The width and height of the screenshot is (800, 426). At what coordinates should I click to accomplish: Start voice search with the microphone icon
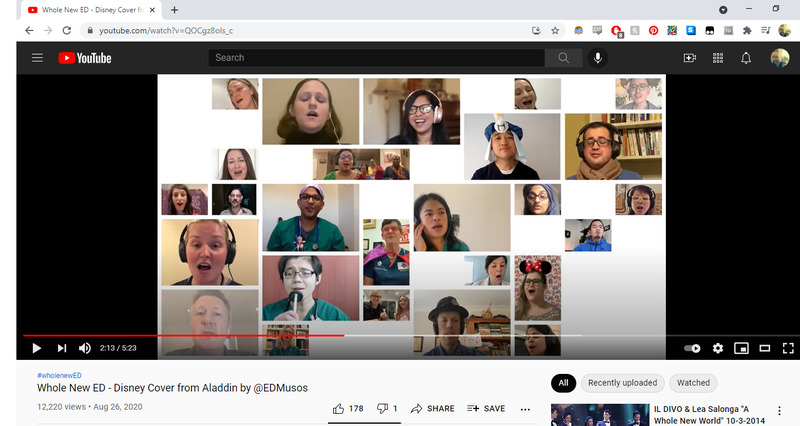[598, 58]
